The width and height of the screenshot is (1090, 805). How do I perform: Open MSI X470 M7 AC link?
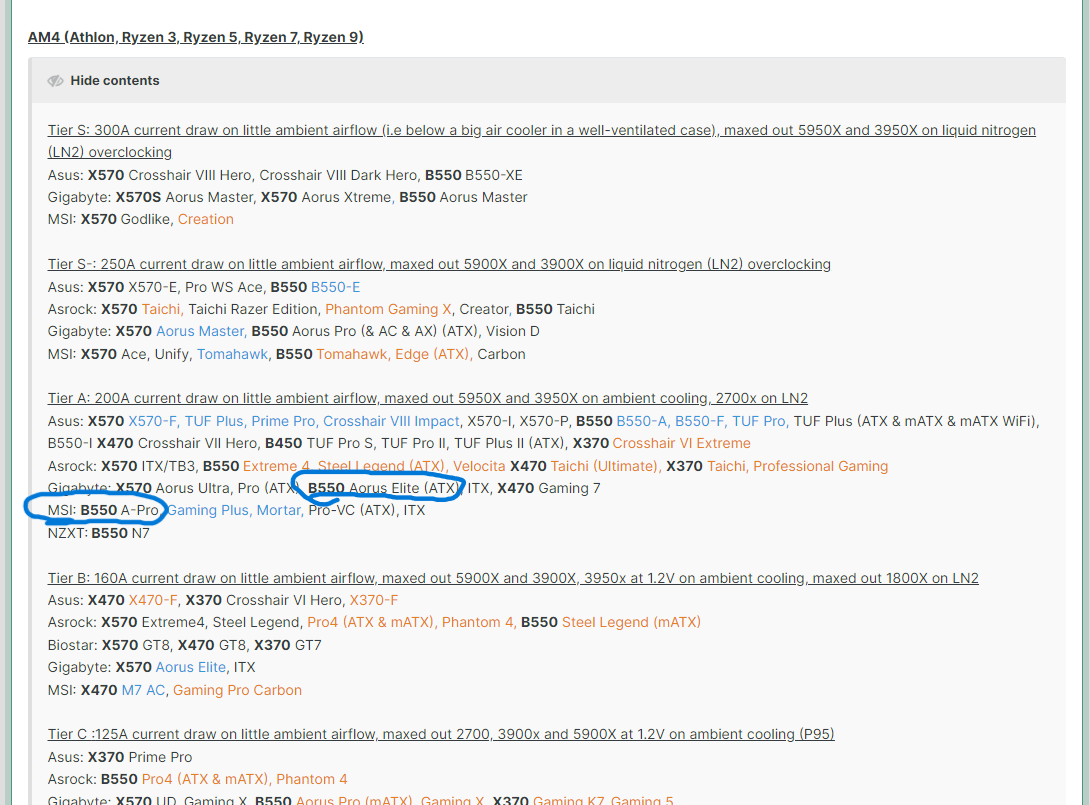coord(144,690)
